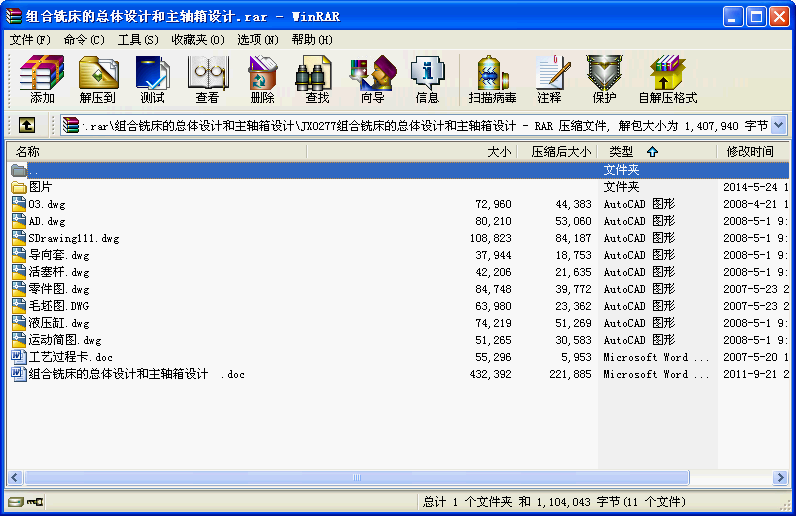Click the 解压到 (Extract to) toolbar icon

(x=97, y=79)
